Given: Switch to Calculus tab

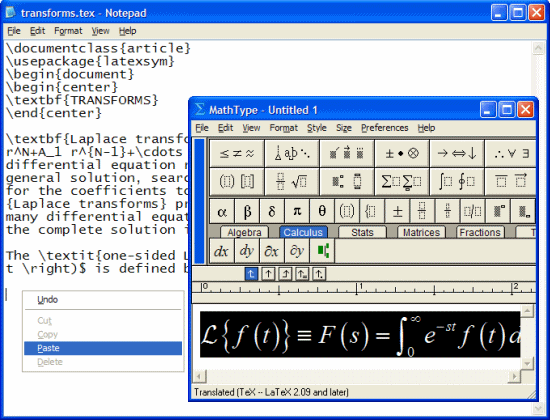Looking at the screenshot, I should 303,232.
